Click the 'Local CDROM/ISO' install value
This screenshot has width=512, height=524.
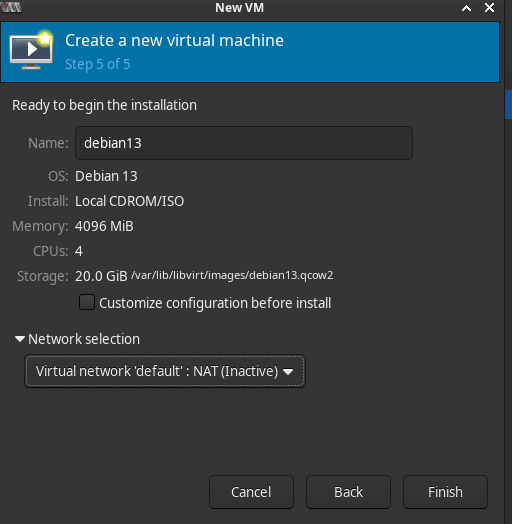click(130, 201)
